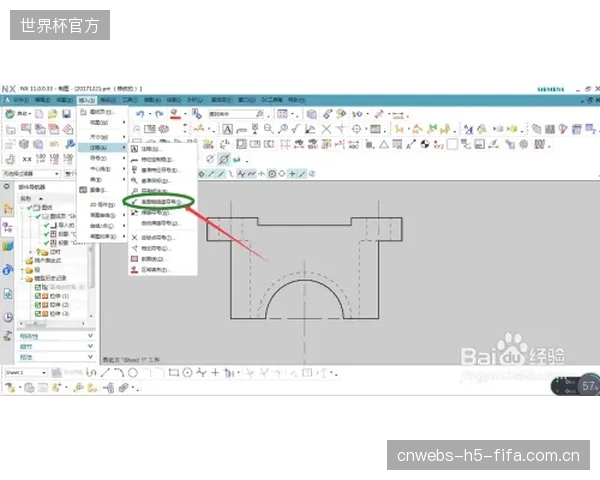This screenshot has height=480, width=600.
Task: Choose 剖面线 entry in annotation submenu
Action: click(x=153, y=259)
